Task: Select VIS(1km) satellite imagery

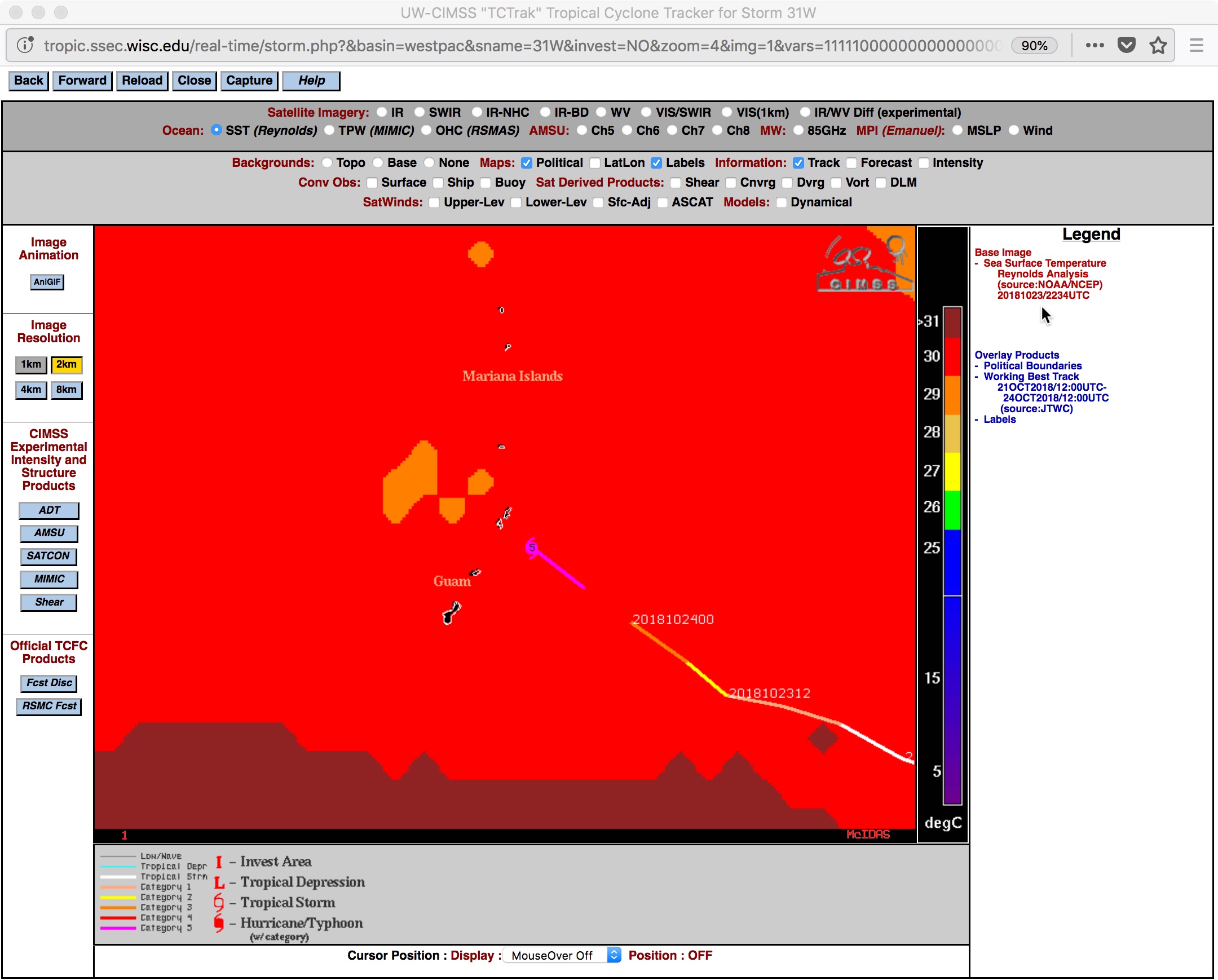Action: (727, 112)
